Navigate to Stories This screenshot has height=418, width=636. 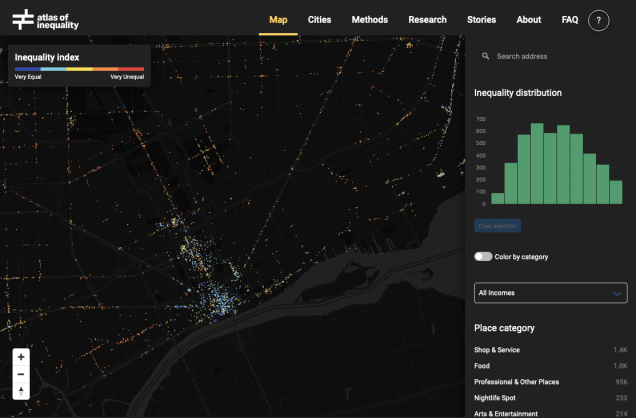pyautogui.click(x=481, y=20)
